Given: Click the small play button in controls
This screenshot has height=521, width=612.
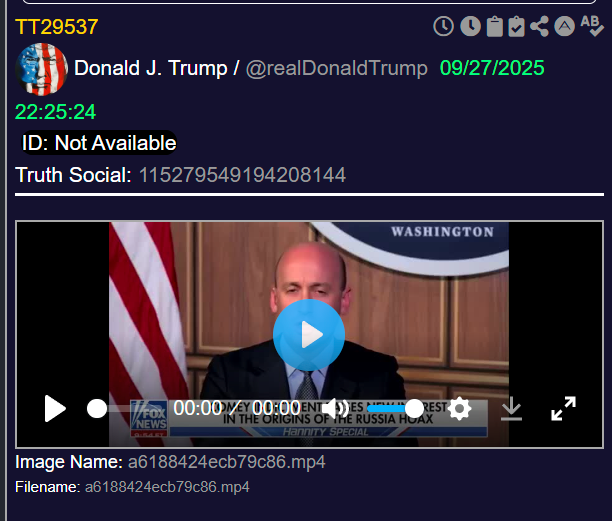Looking at the screenshot, I should click(55, 409).
